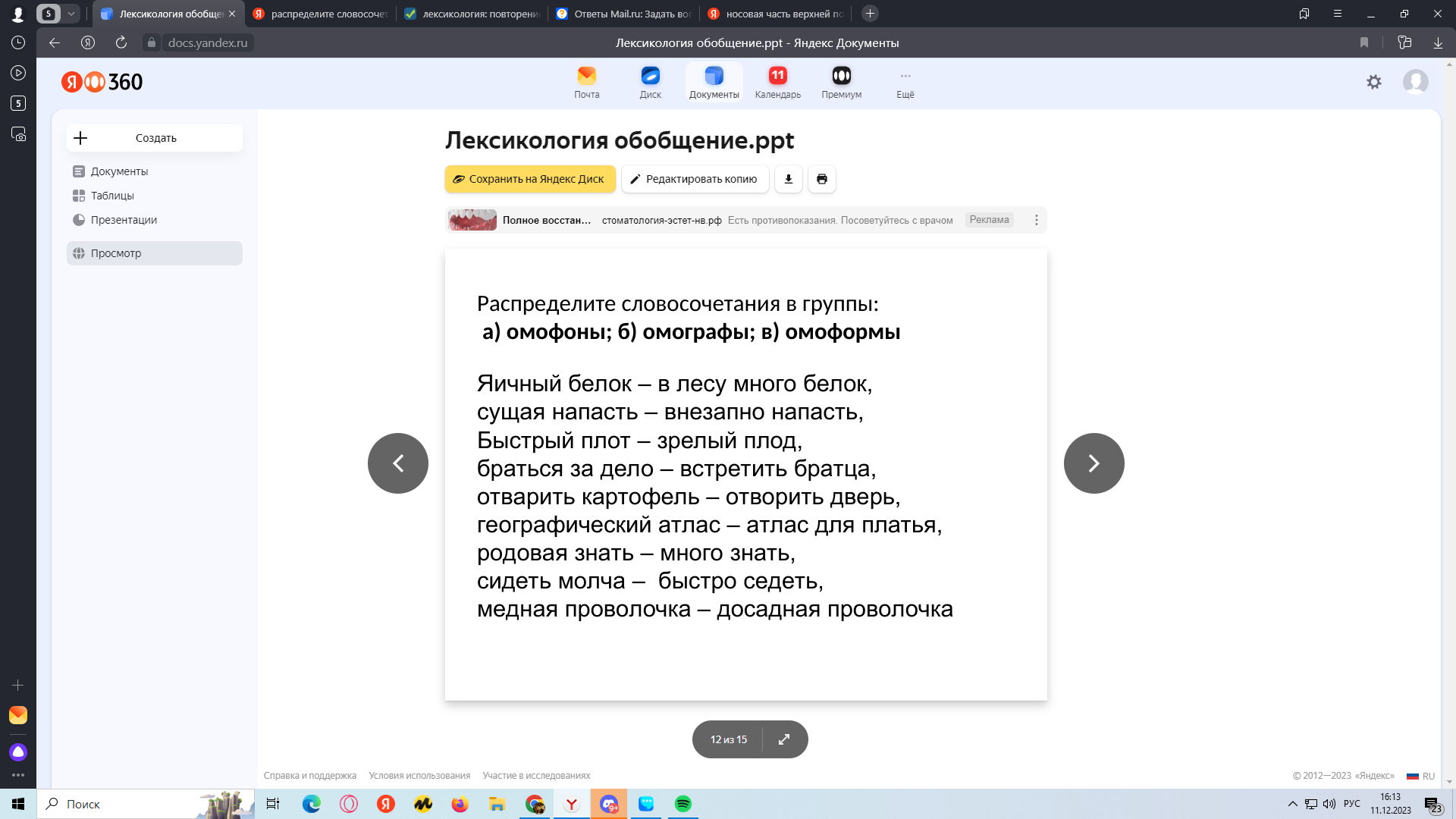Screen dimensions: 1456x819
Task: Open Участие в исследованиях link
Action: click(536, 776)
